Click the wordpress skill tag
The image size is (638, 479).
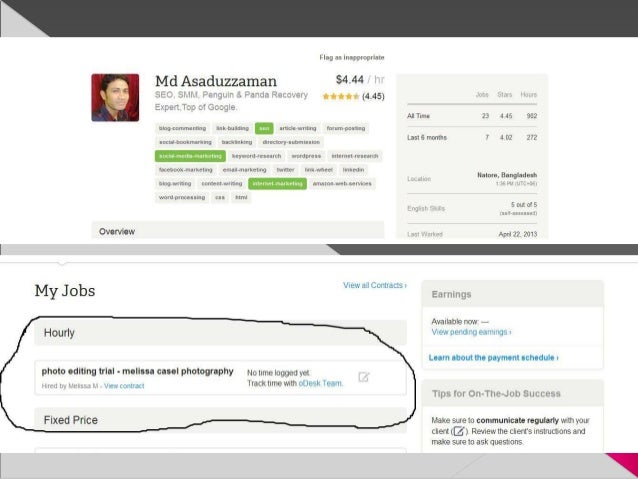[306, 156]
